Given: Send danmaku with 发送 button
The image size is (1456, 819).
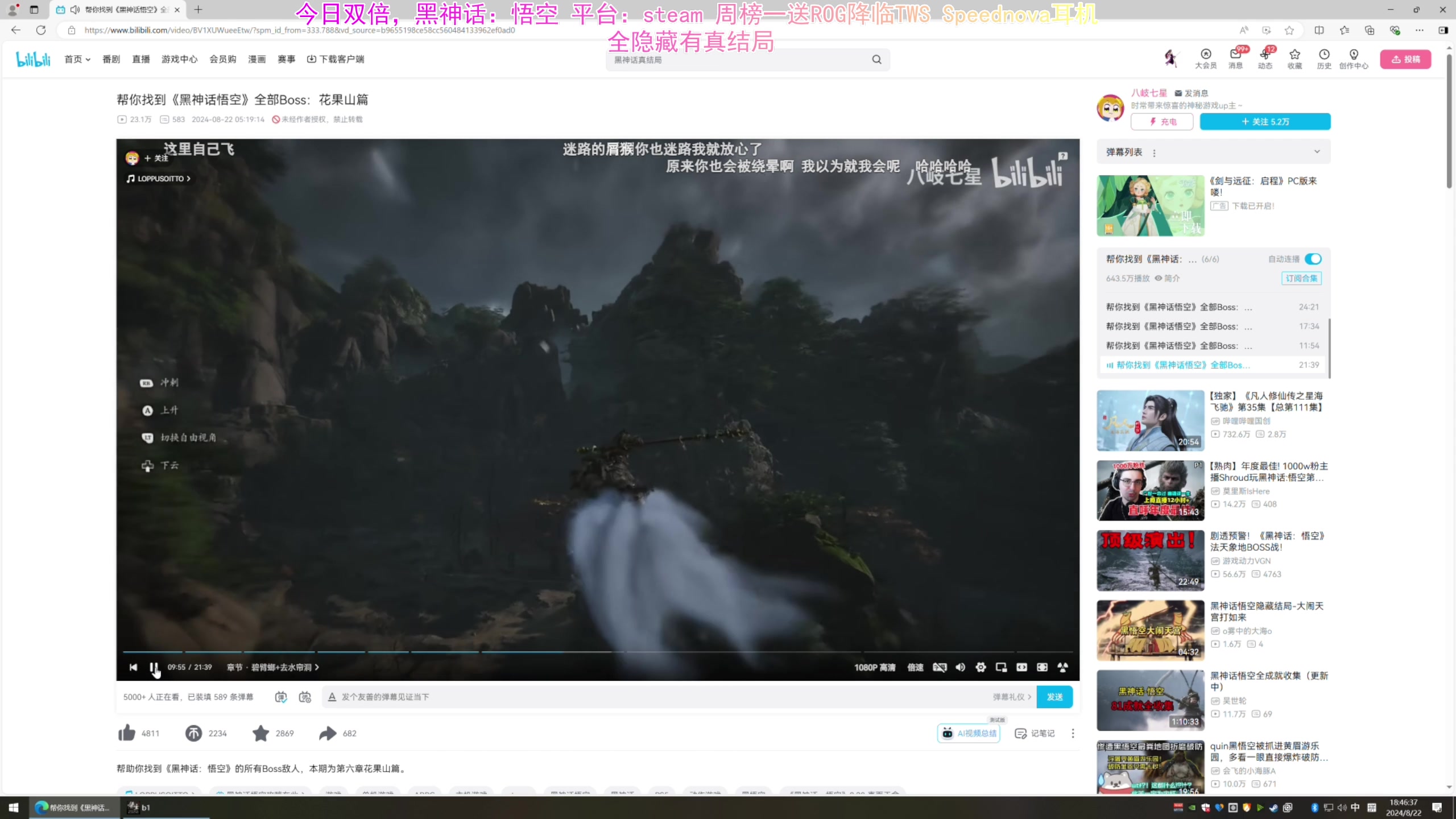Looking at the screenshot, I should coord(1054,697).
